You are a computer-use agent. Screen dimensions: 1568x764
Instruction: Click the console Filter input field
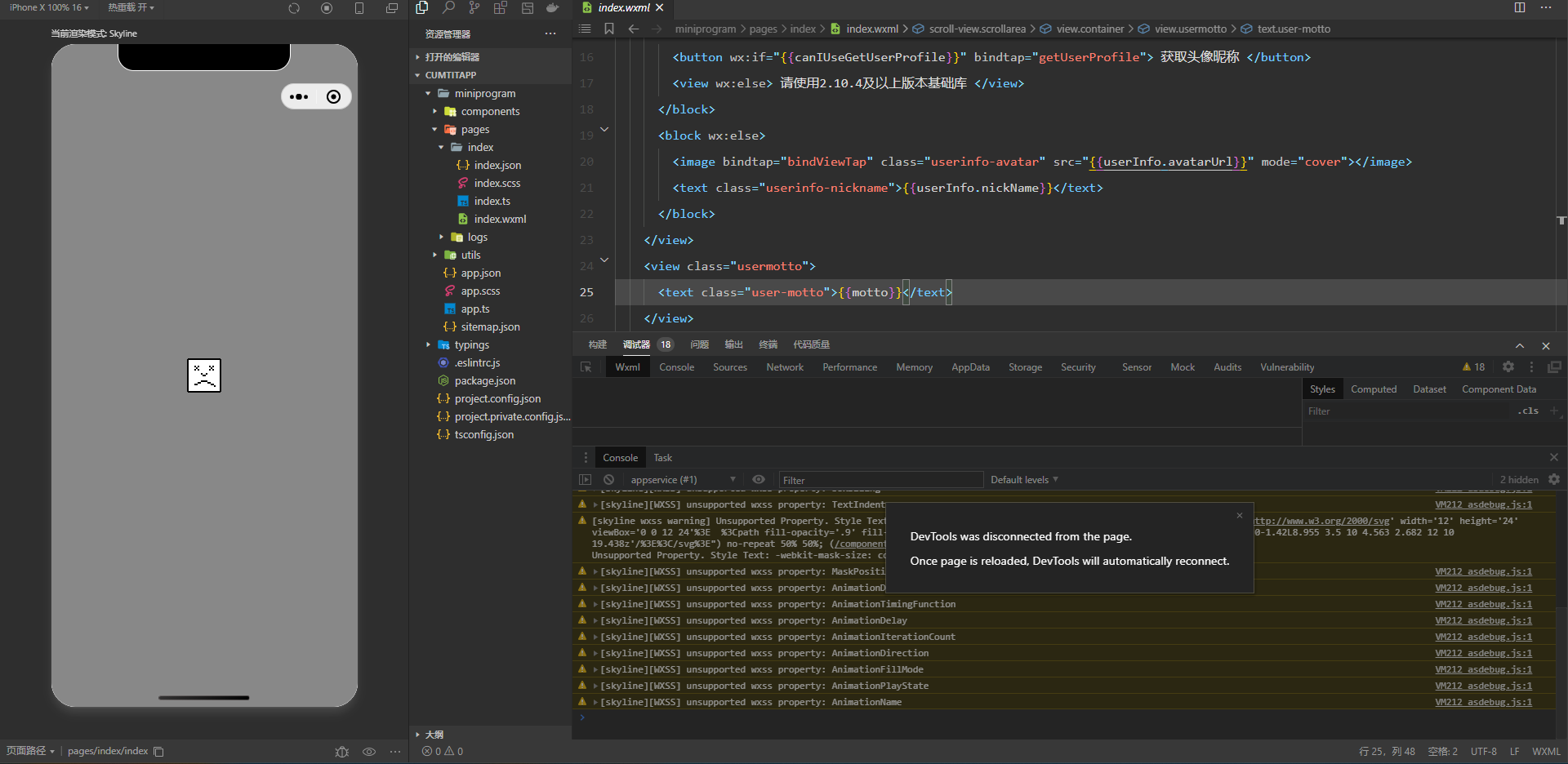(880, 480)
